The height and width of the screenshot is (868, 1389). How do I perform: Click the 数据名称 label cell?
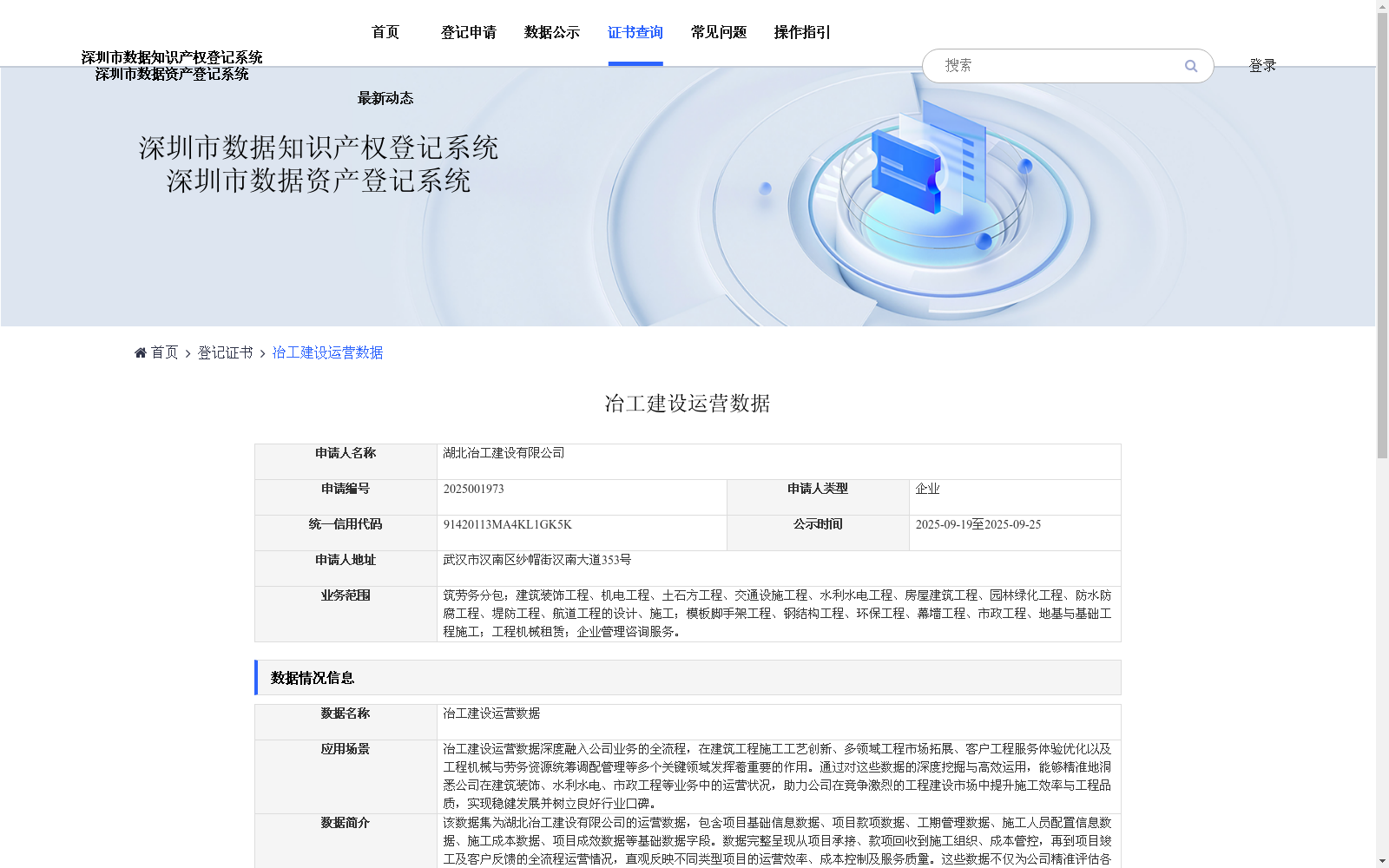(x=346, y=722)
